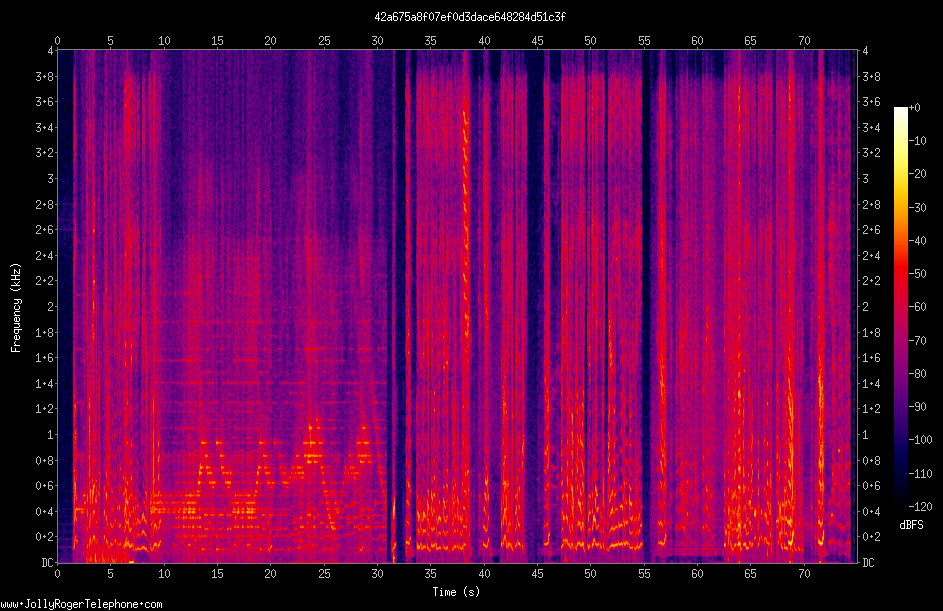943x611 pixels.
Task: Click the '-60' value on the color scale
Action: tap(918, 307)
